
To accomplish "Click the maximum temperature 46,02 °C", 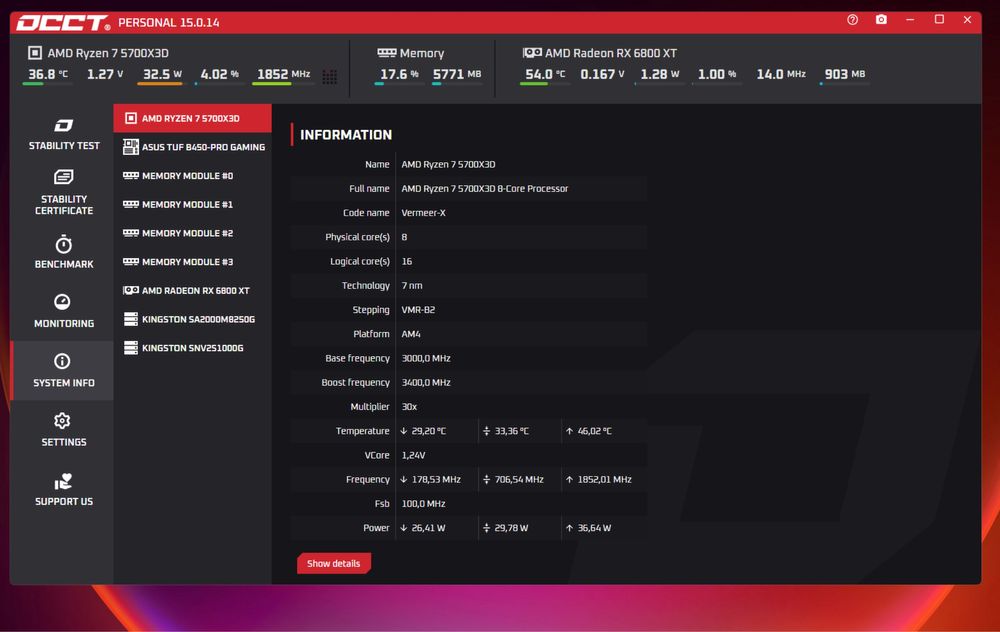I will (x=589, y=431).
